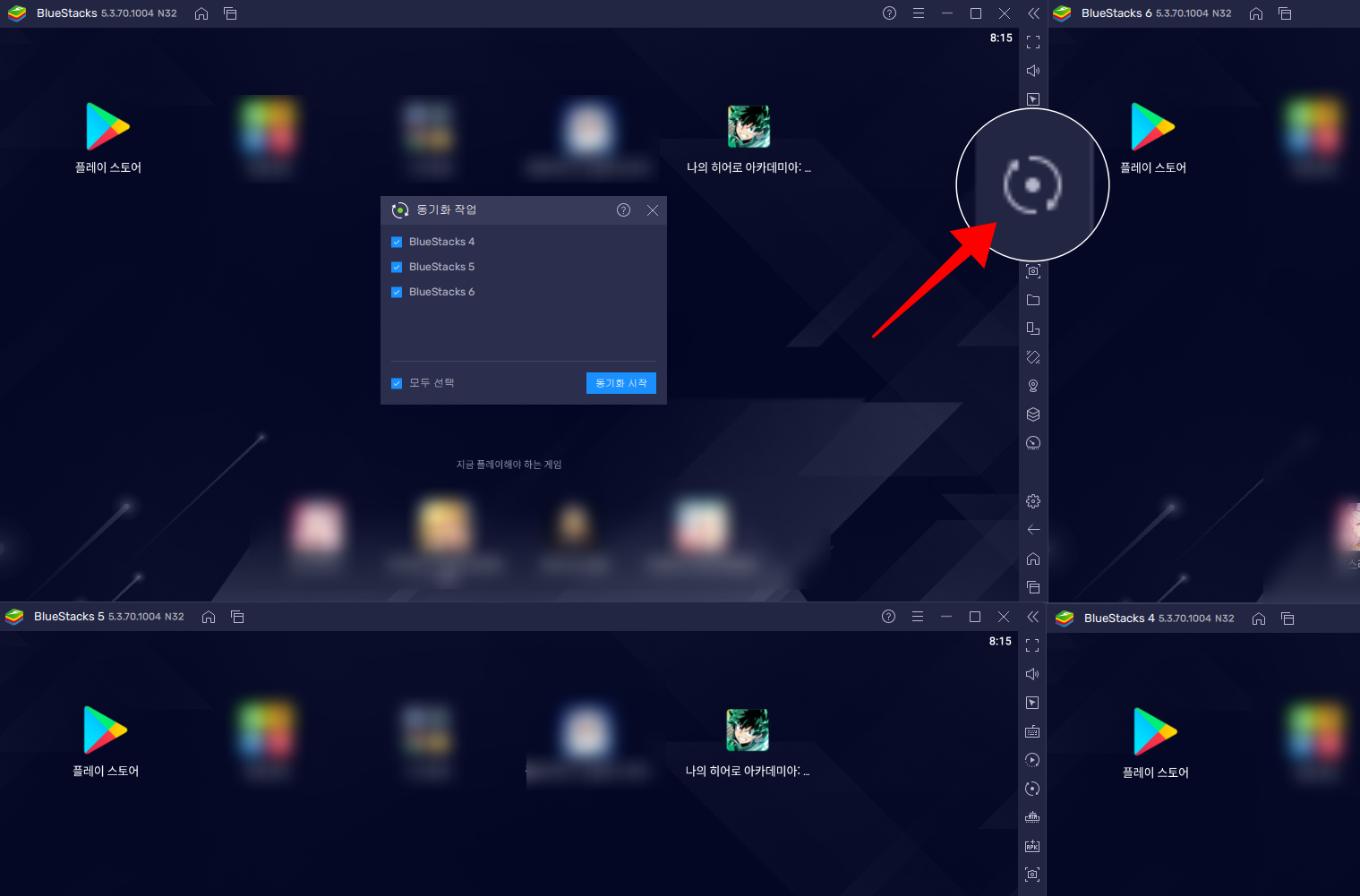
Task: Launch 나의 히어로 아카데미아 in top-left window
Action: 748,140
